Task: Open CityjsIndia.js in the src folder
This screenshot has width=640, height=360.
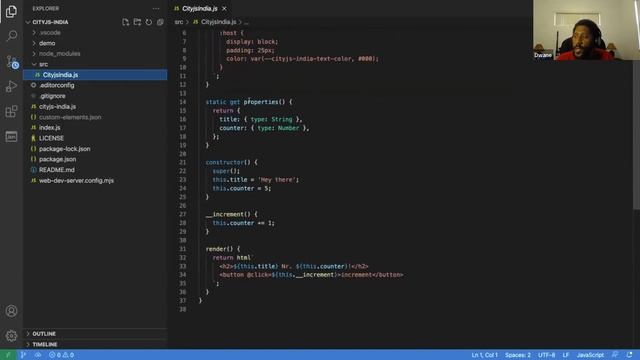Action: (x=95, y=75)
